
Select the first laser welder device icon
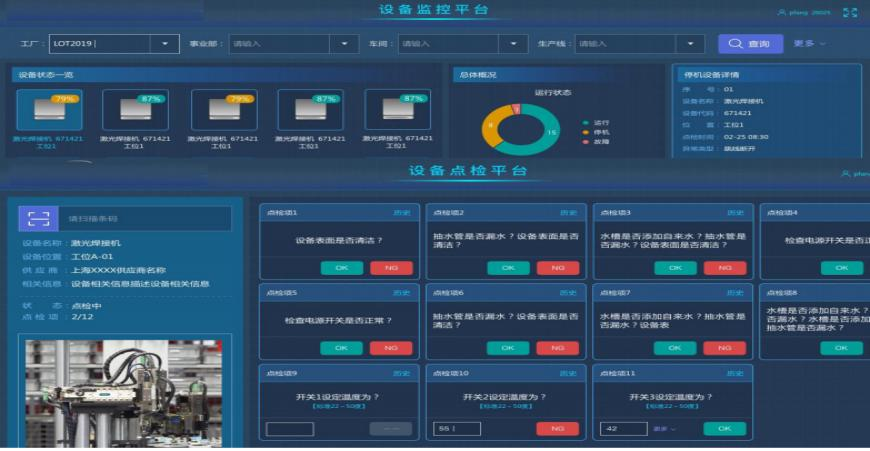(49, 110)
